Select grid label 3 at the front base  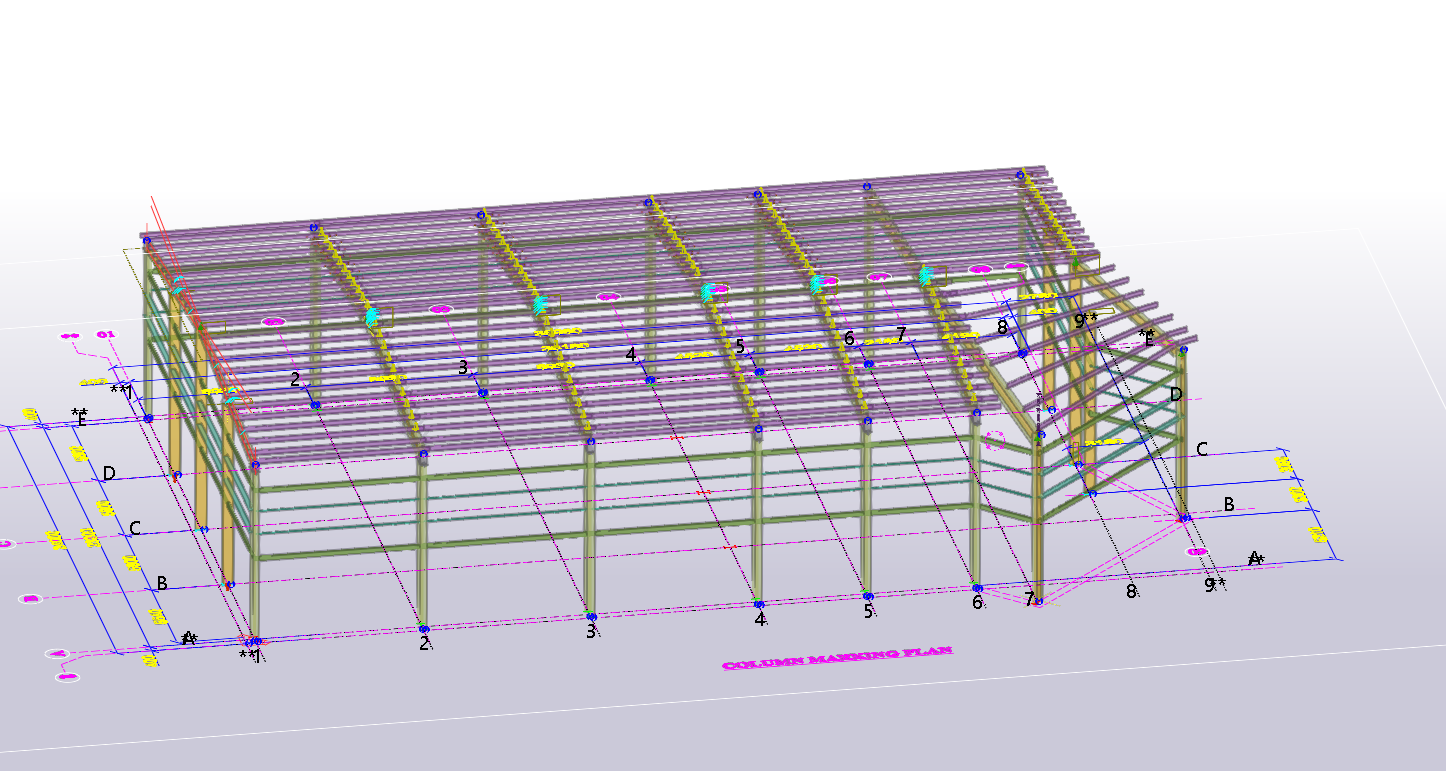pos(591,631)
